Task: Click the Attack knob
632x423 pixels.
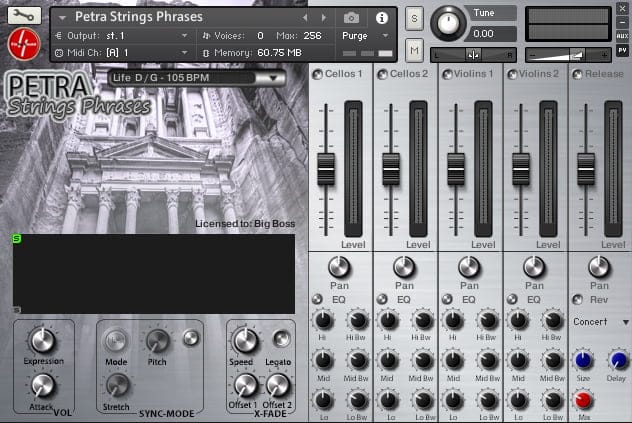Action: pos(43,385)
